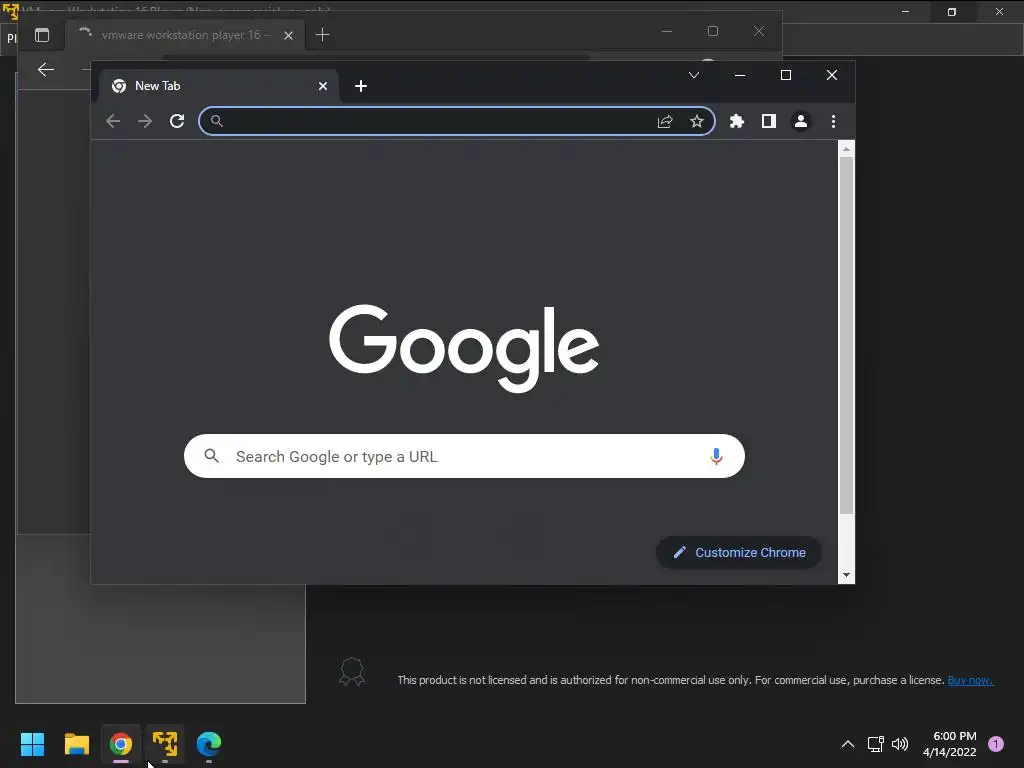This screenshot has height=768, width=1024.
Task: Close the vmware workstation player tab in Edge
Action: 288,35
